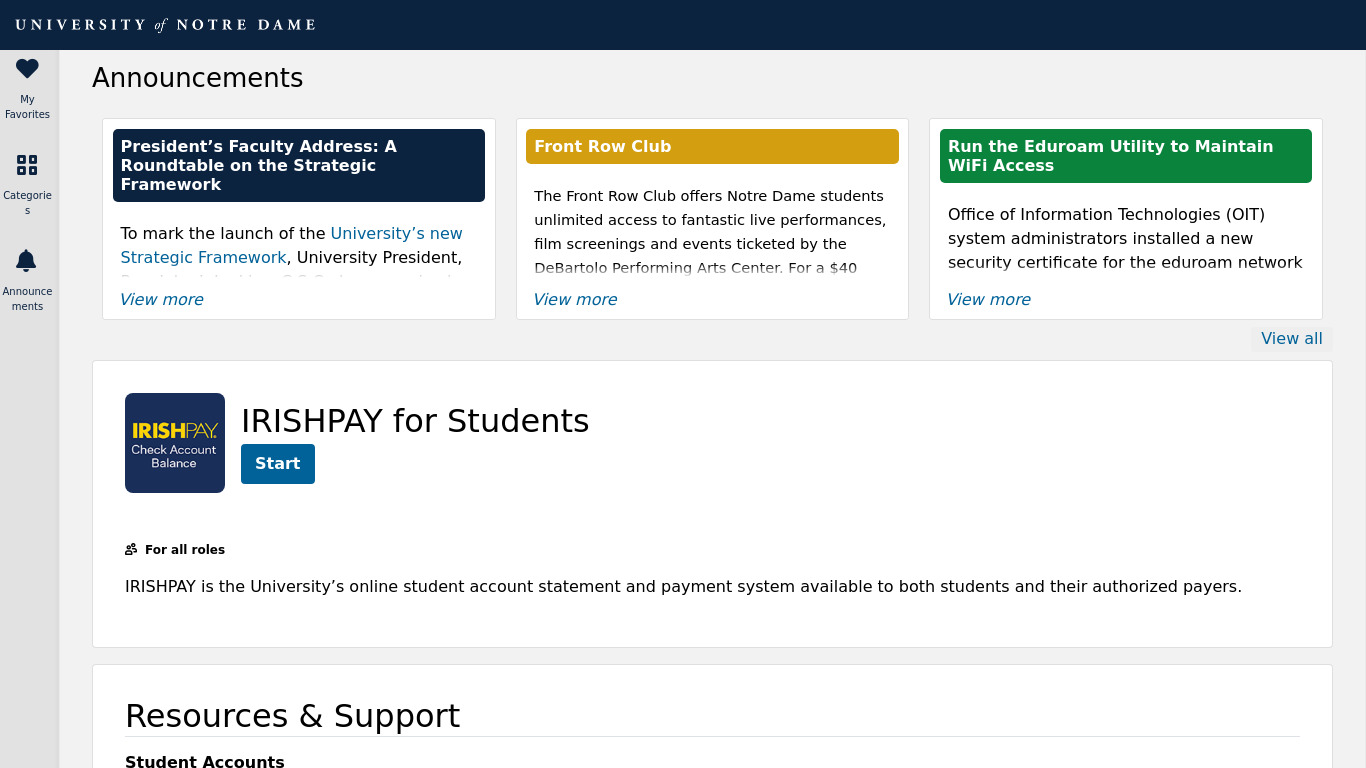Click View all announcements link

(1291, 339)
